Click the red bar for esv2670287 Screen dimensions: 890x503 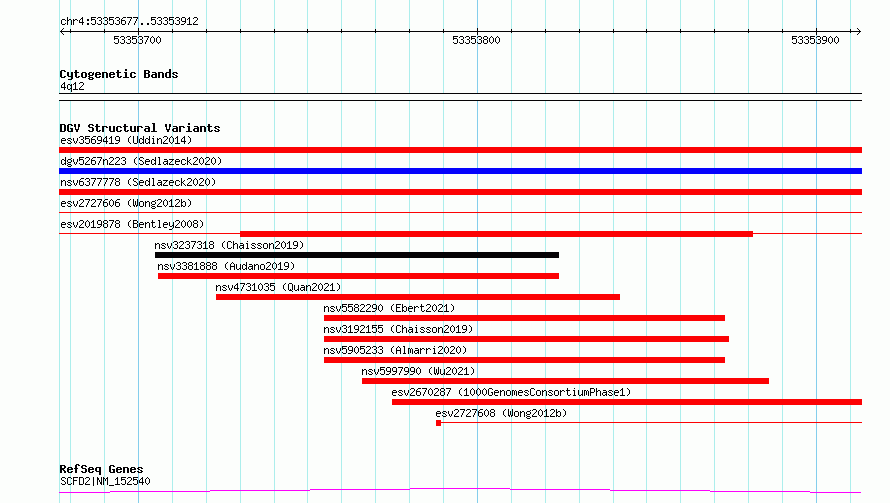627,402
